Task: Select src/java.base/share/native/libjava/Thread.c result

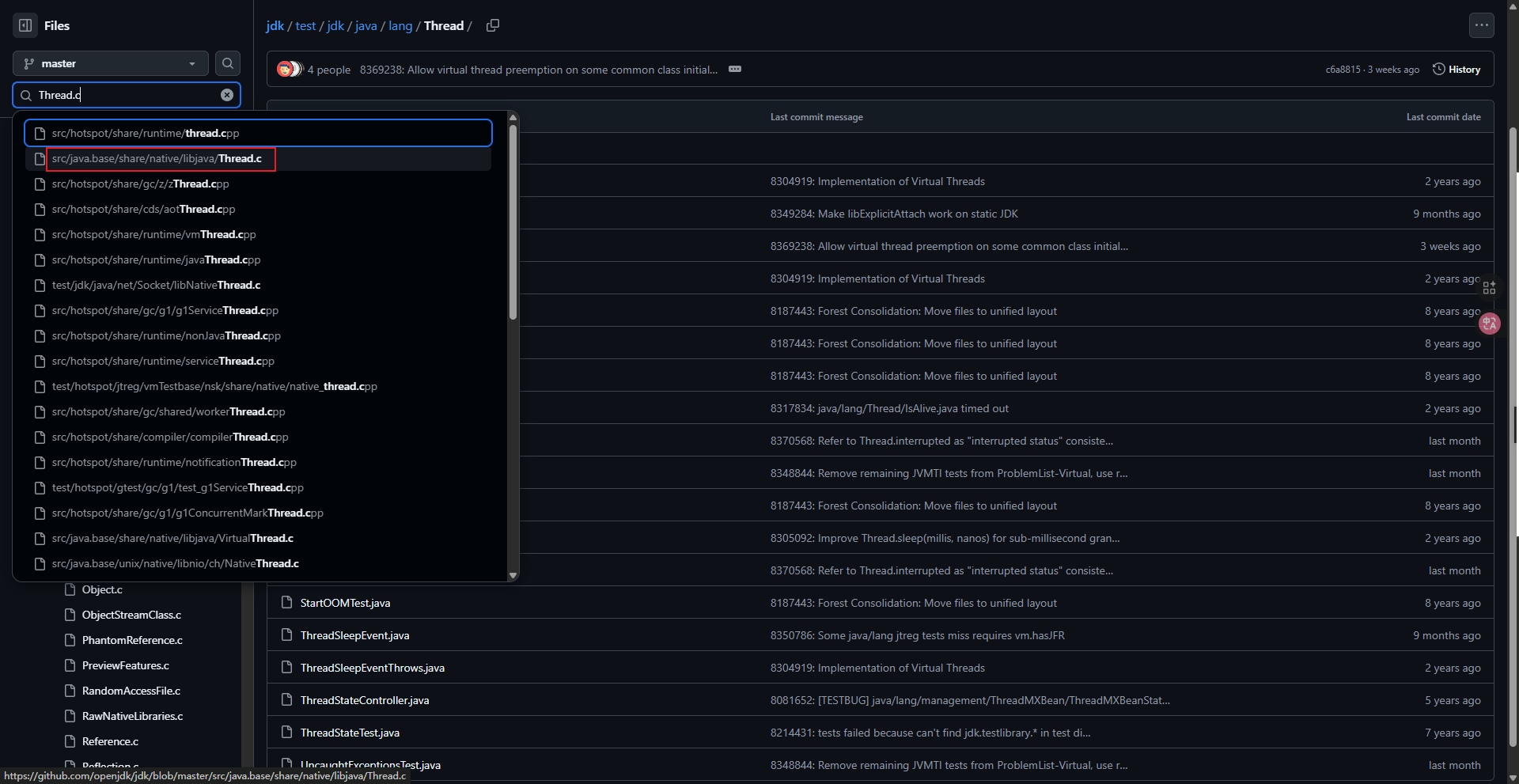Action: [258, 158]
